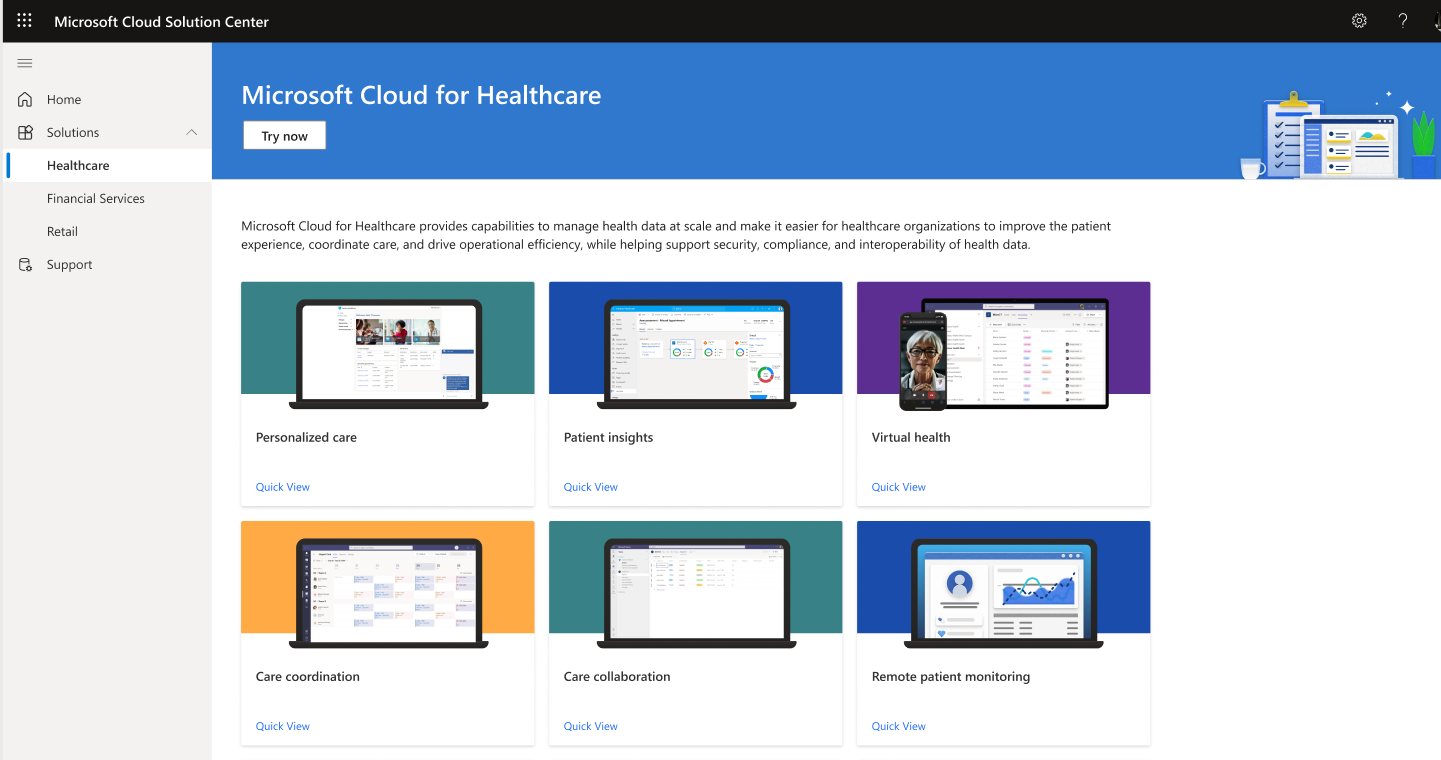Image resolution: width=1441 pixels, height=760 pixels.
Task: Click the Care collaboration title
Action: pyautogui.click(x=617, y=676)
